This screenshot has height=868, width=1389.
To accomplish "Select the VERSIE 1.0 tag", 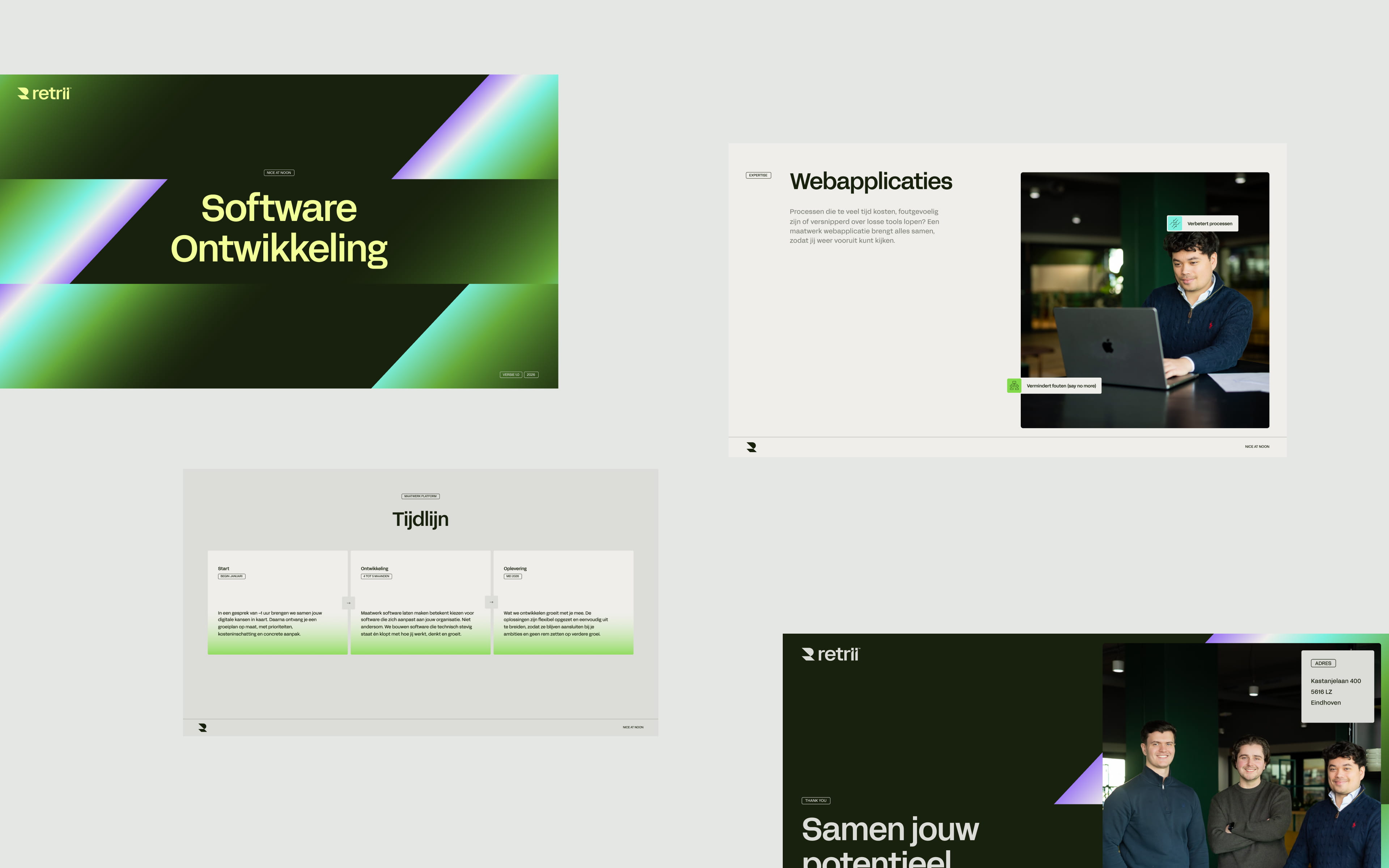I will click(x=511, y=375).
